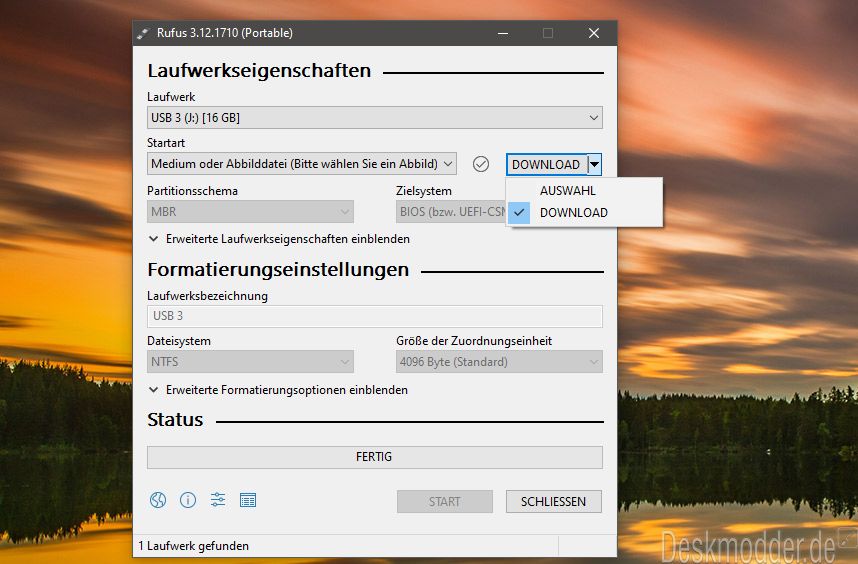Viewport: 858px width, 564px height.
Task: Open the settings sliders icon
Action: 218,500
